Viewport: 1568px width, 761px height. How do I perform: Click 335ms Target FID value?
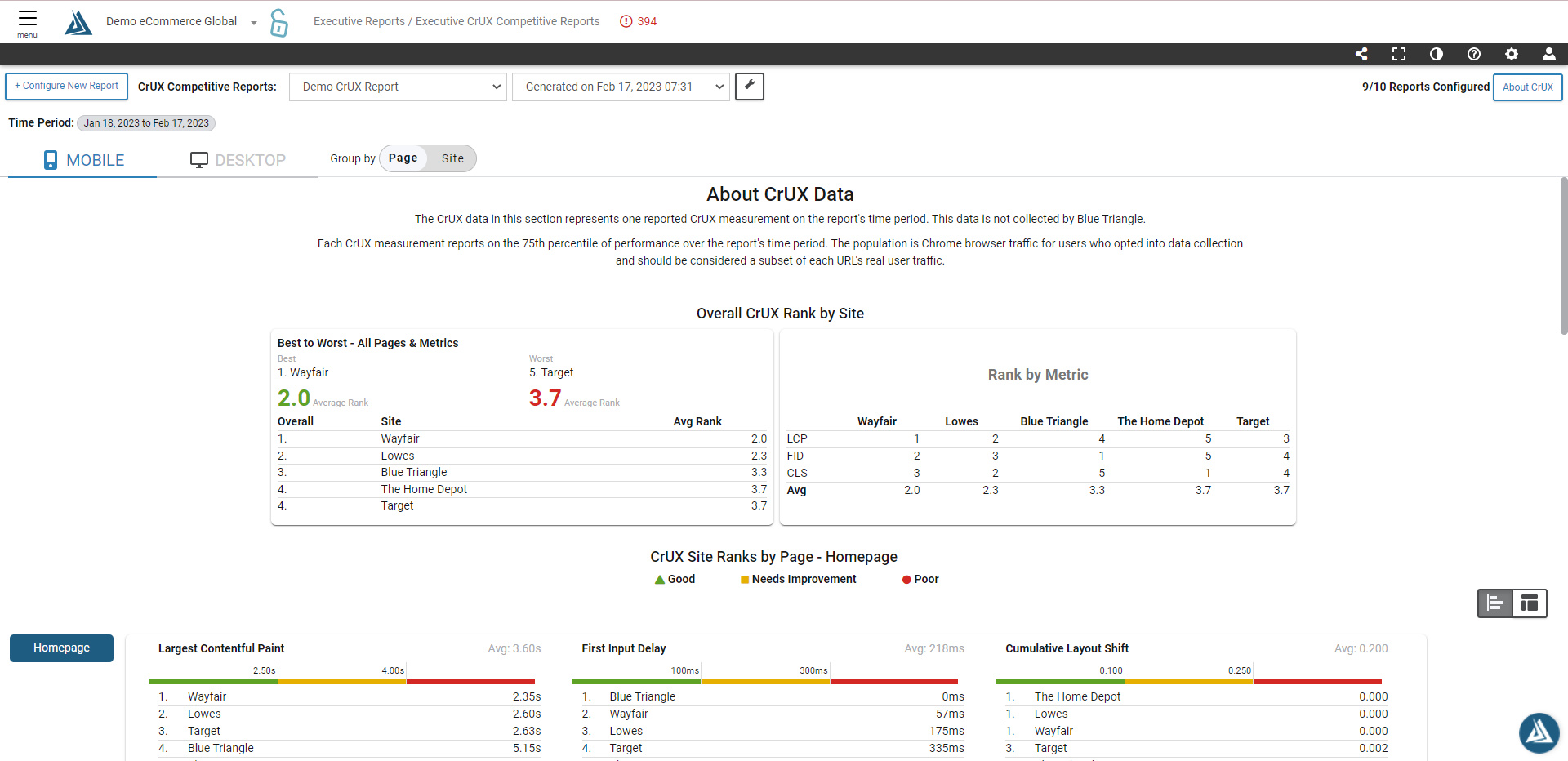click(x=947, y=748)
